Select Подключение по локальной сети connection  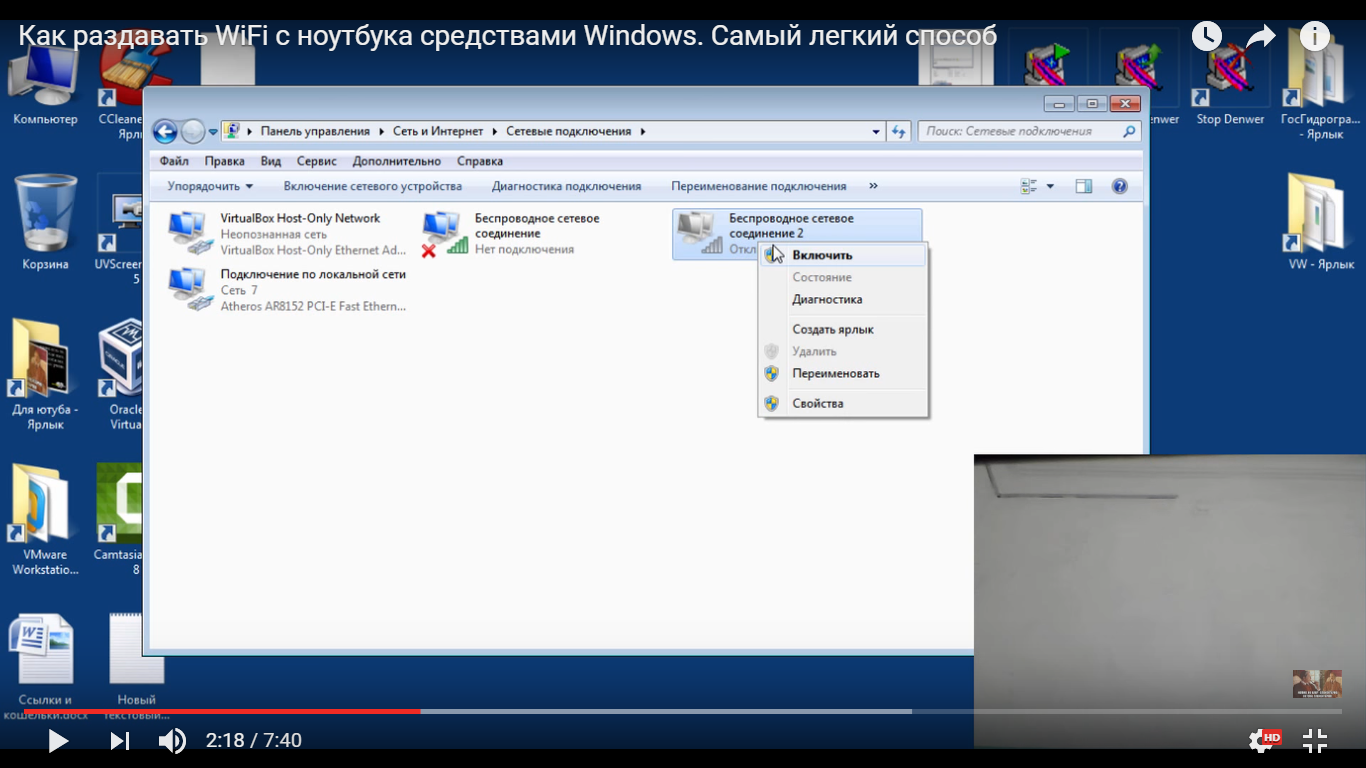tap(288, 290)
